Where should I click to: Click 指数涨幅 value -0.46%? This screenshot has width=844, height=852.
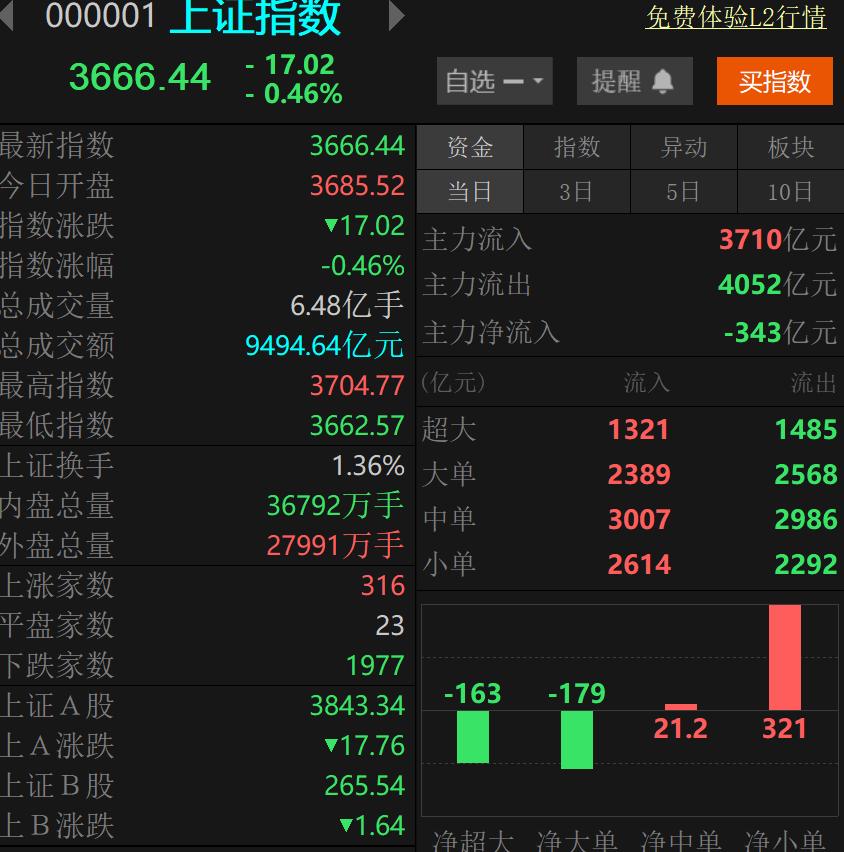click(362, 266)
